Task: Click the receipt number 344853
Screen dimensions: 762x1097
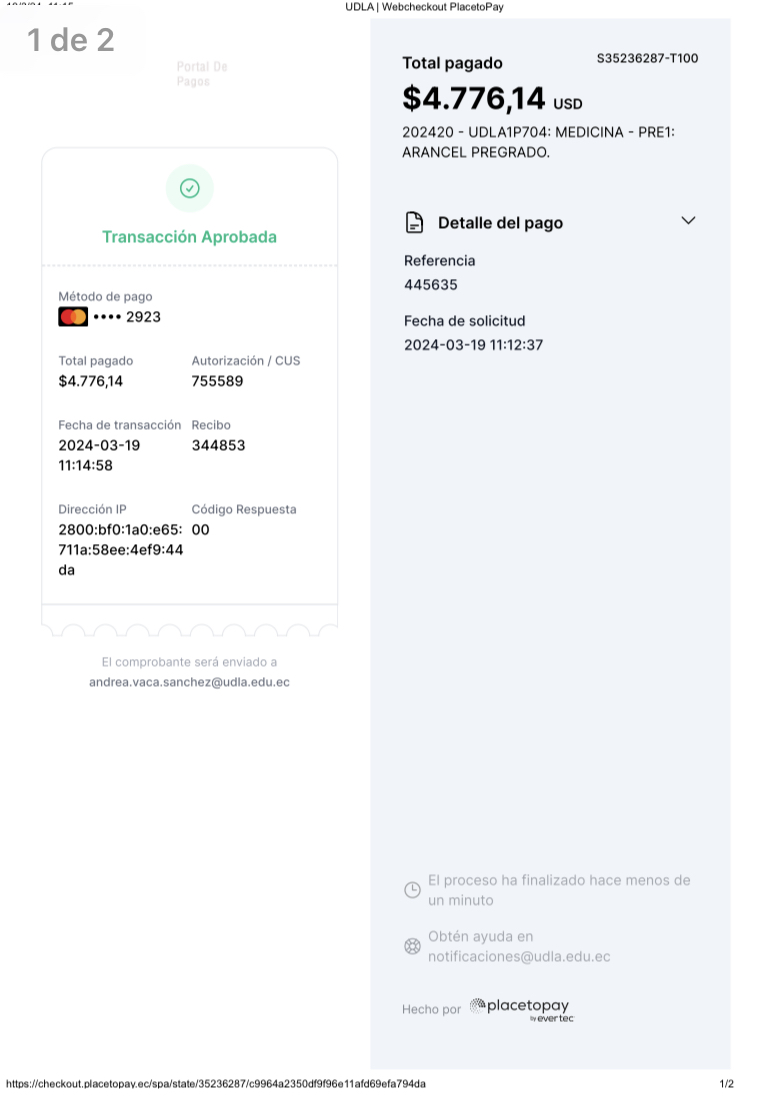Action: coord(218,445)
